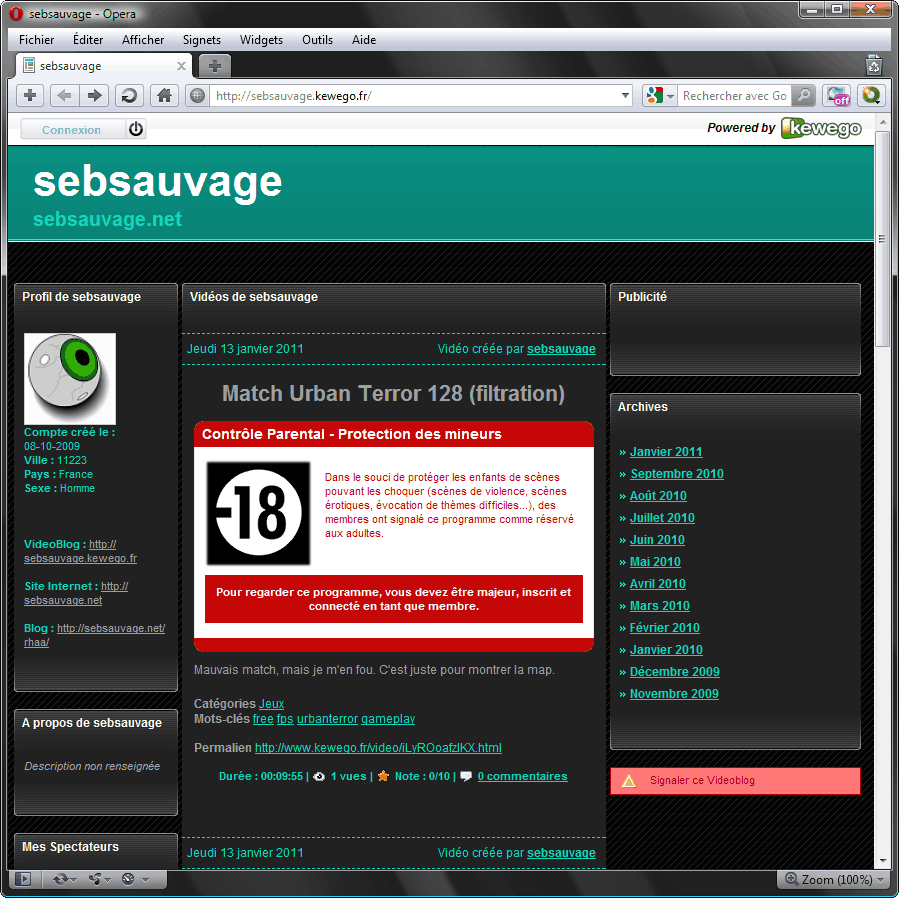Reload the page with the refresh icon
899x898 pixels.
click(x=130, y=95)
